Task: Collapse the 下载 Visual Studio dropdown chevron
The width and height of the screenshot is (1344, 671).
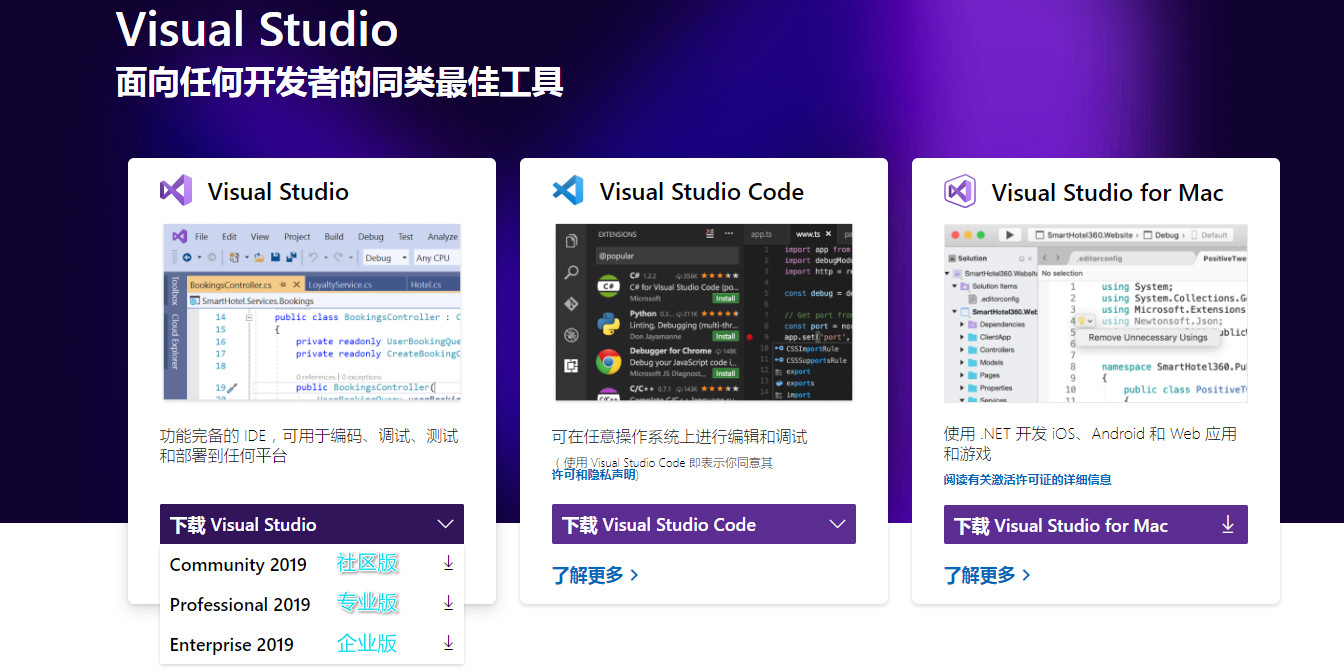Action: (446, 524)
